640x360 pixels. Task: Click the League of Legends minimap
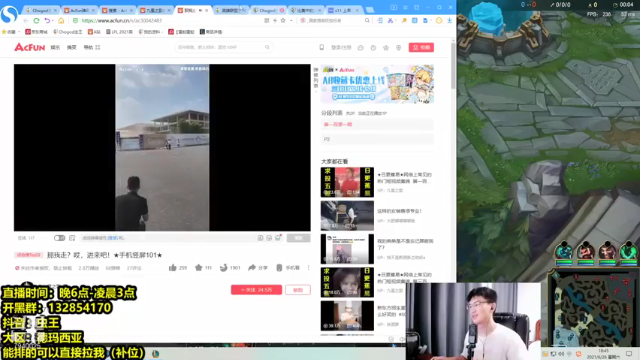point(592,310)
